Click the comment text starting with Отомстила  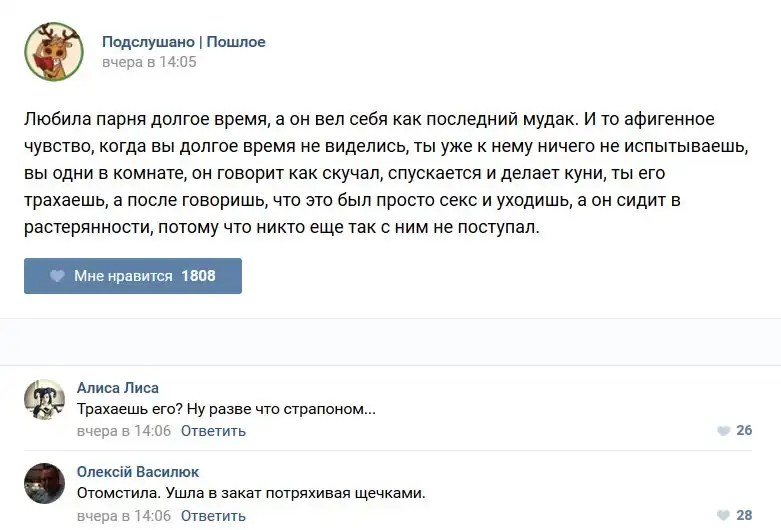251,493
